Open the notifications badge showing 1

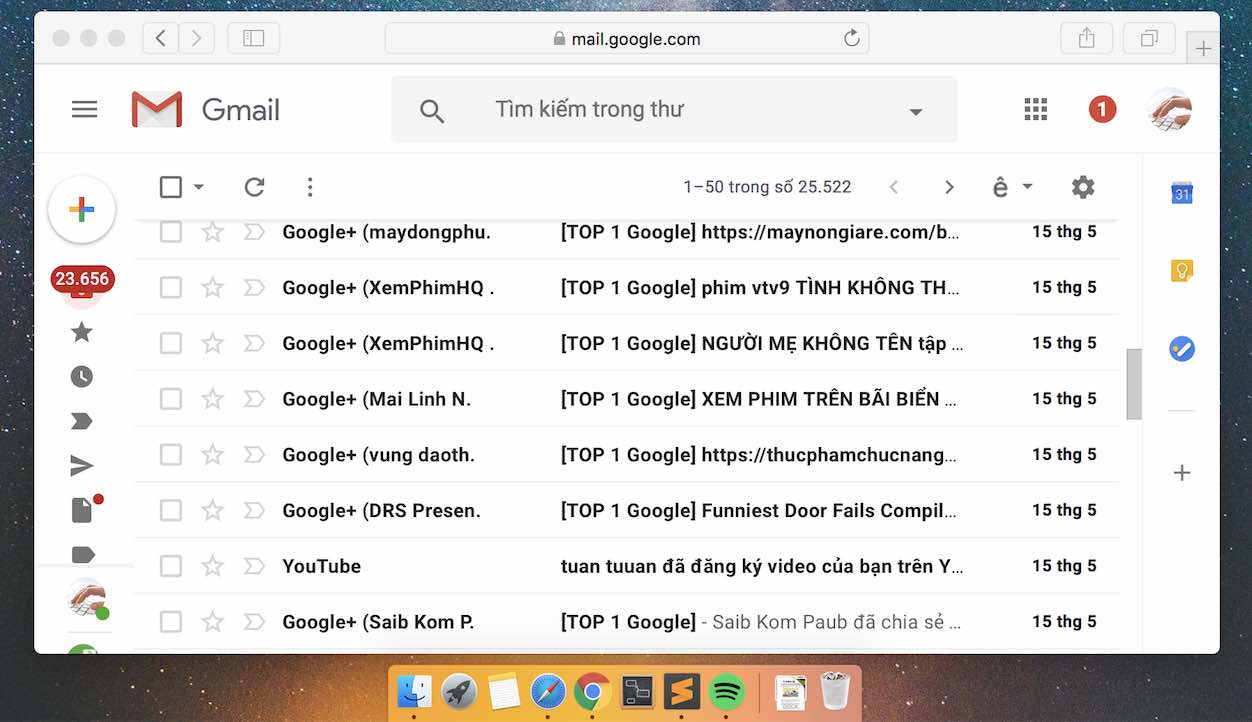tap(1102, 109)
